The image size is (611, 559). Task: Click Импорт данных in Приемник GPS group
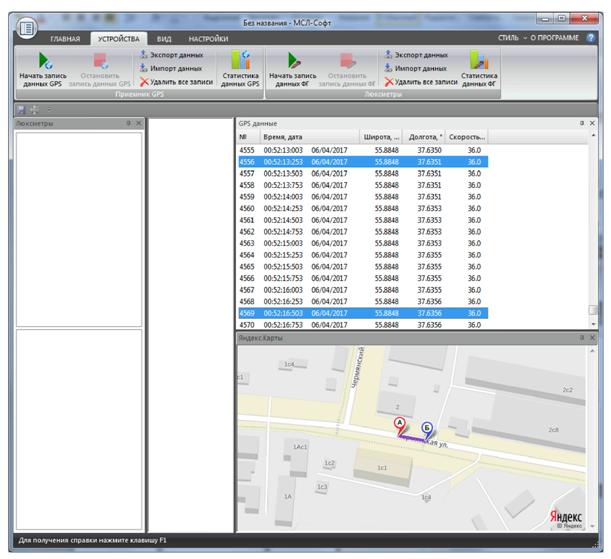175,68
